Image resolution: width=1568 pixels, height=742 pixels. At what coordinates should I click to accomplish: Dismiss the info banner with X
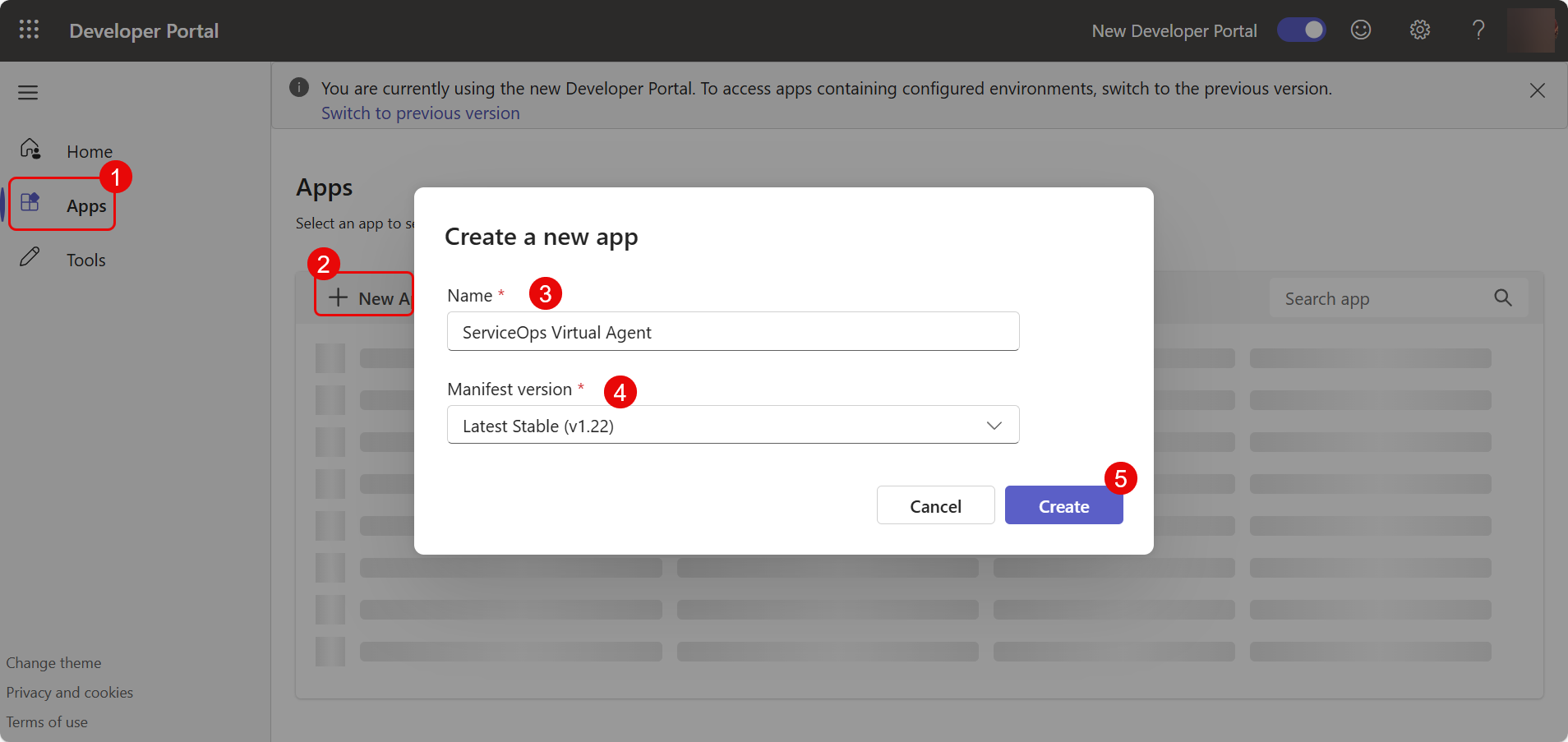(1537, 90)
